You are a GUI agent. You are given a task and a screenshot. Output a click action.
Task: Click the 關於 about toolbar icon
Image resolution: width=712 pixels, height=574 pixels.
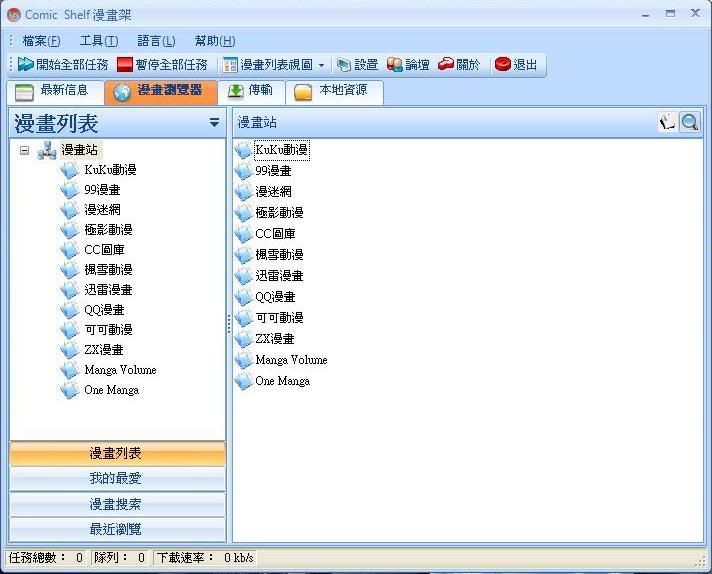coord(446,65)
